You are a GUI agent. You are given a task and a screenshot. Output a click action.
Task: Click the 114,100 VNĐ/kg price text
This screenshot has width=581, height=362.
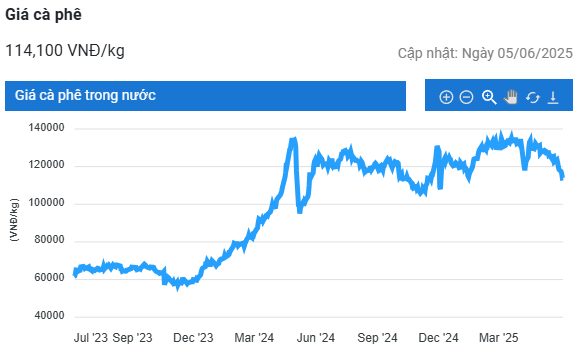[x=65, y=50]
